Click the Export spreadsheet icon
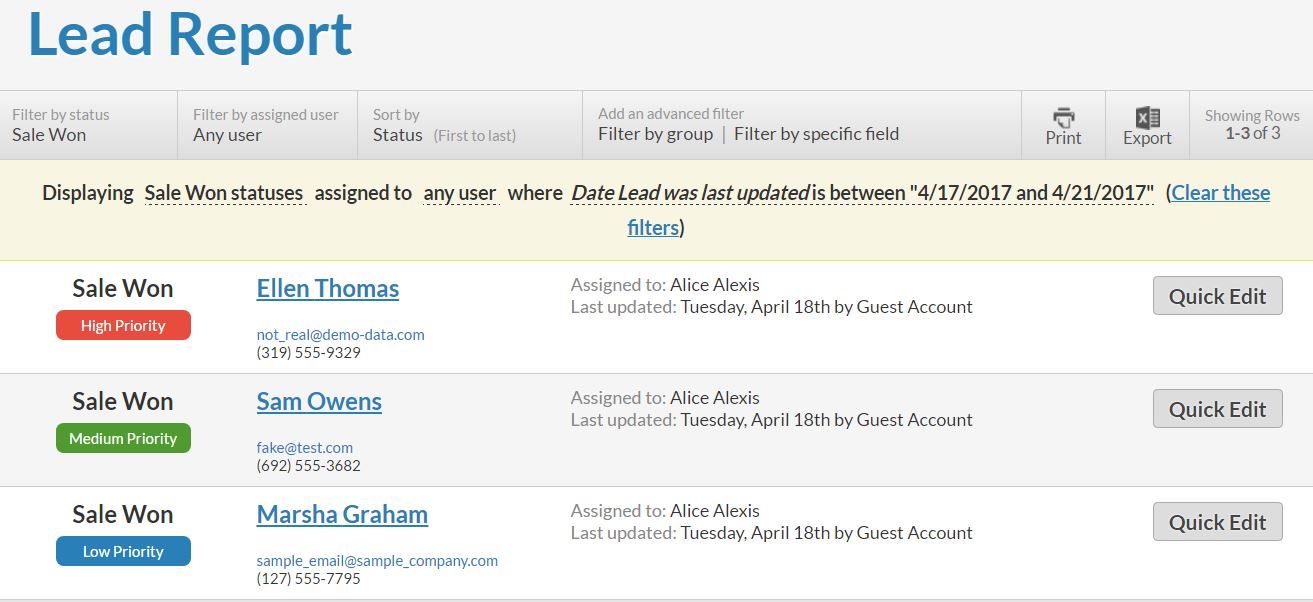 (x=1147, y=117)
